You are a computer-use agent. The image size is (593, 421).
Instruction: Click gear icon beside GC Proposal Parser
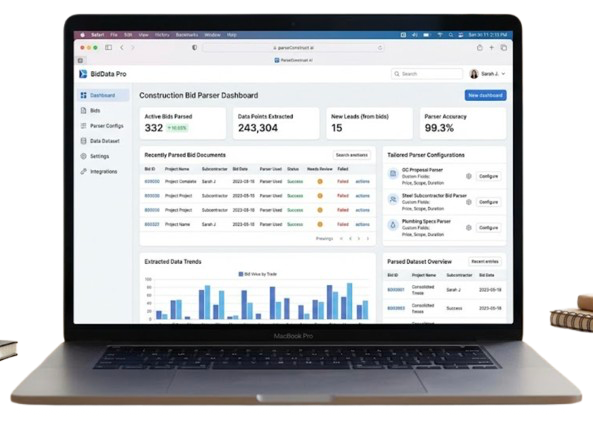[469, 176]
